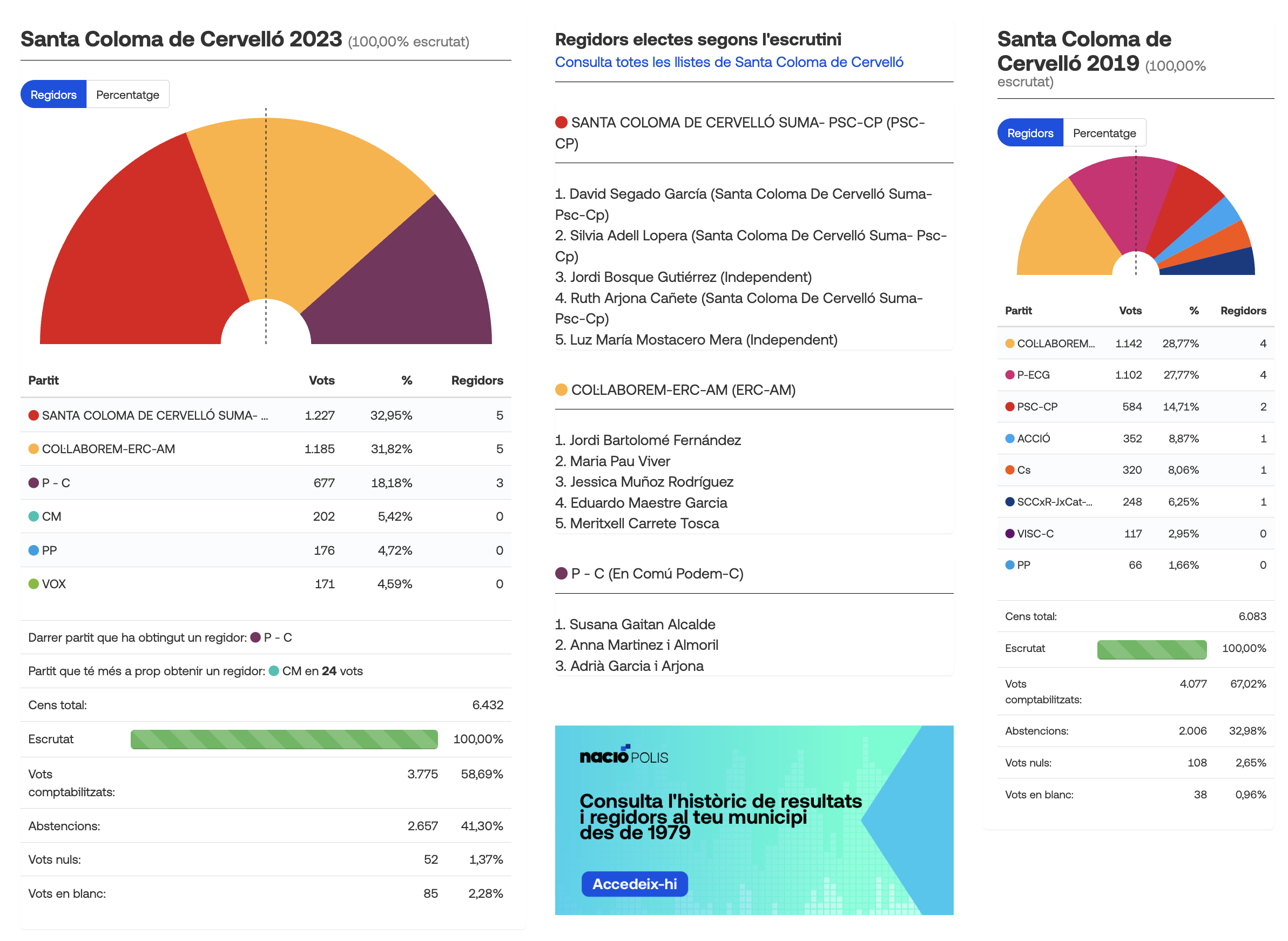
Task: Click the blue dot beside PP in 2023 table
Action: pos(33,550)
